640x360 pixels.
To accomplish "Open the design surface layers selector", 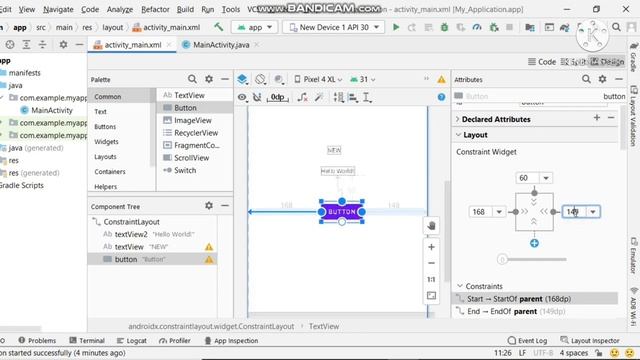I will point(242,79).
